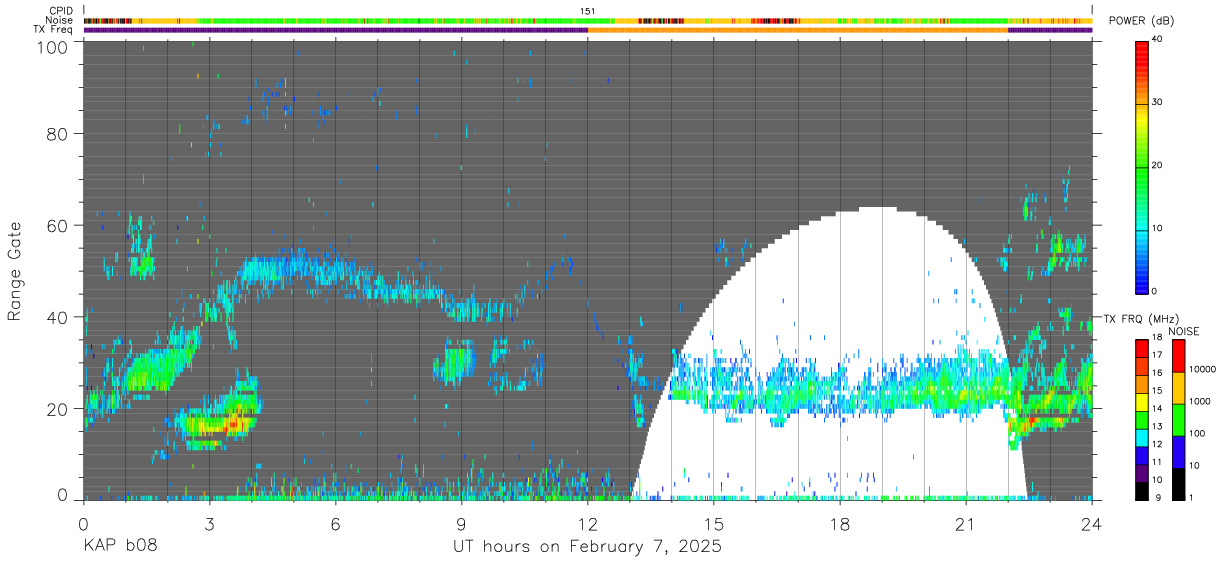Click power scale value 30
Screen dimensions: 1228x567
pos(1157,103)
